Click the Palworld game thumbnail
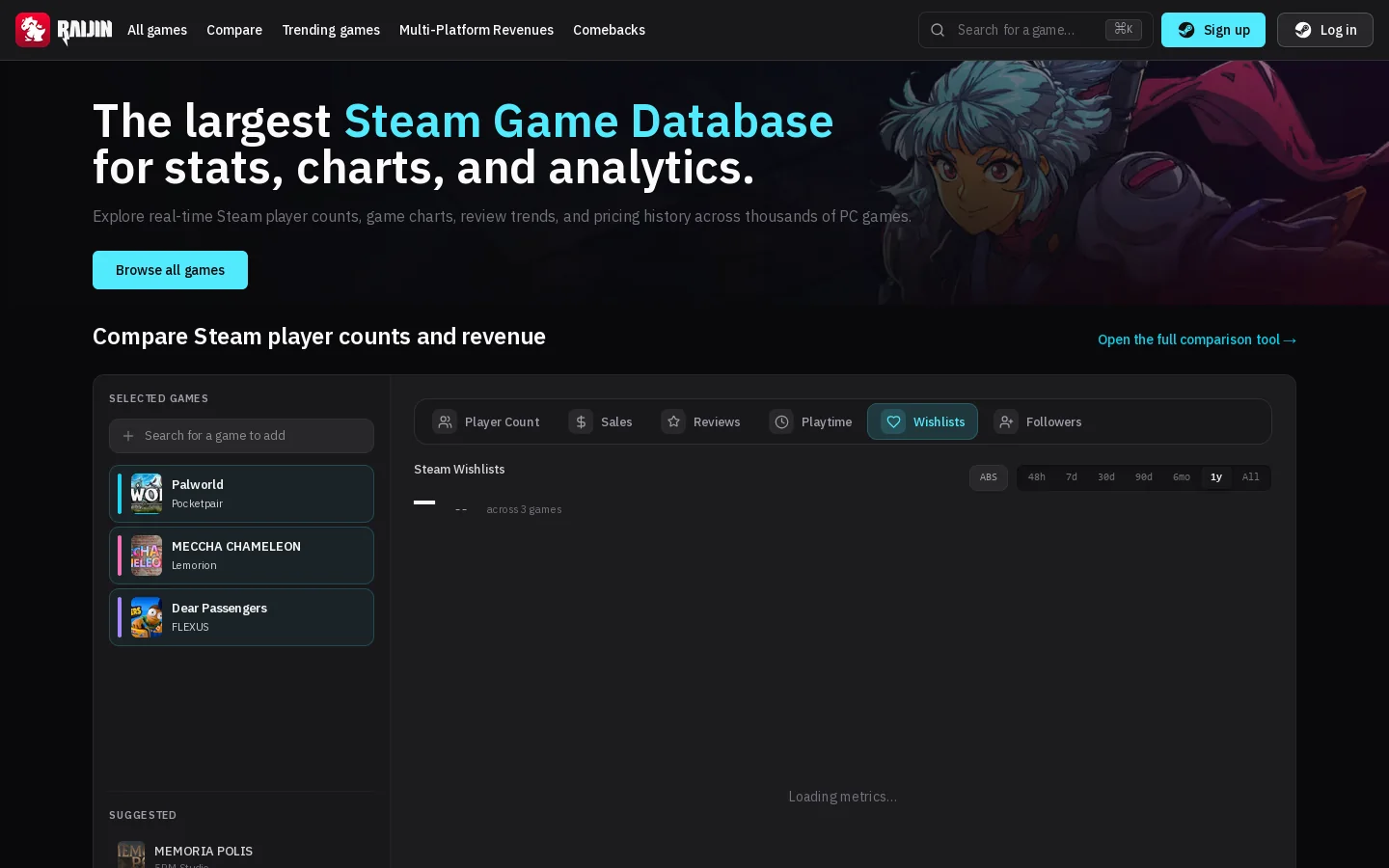Image resolution: width=1389 pixels, height=868 pixels. pyautogui.click(x=147, y=494)
